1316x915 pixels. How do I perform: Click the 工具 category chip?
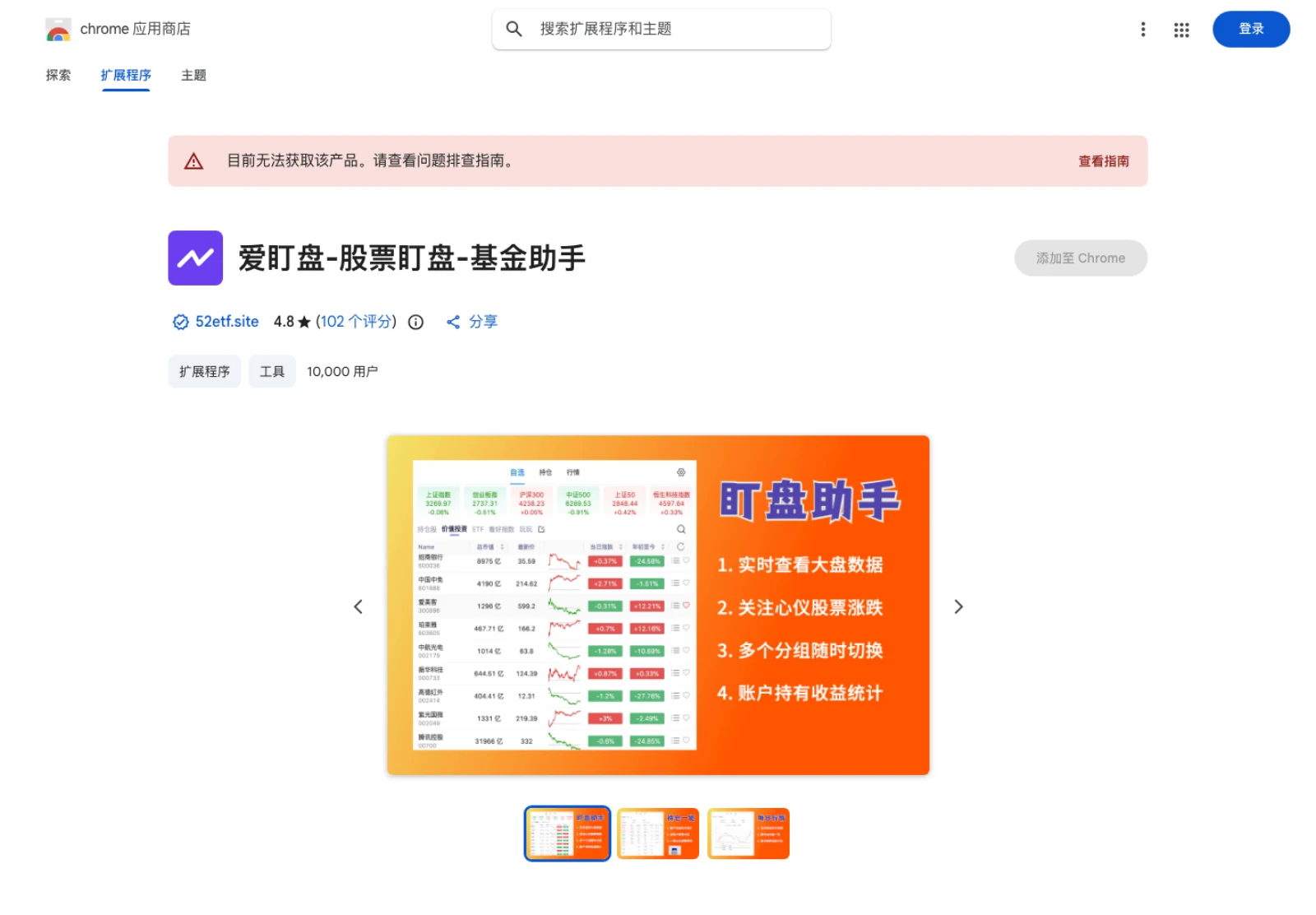272,371
